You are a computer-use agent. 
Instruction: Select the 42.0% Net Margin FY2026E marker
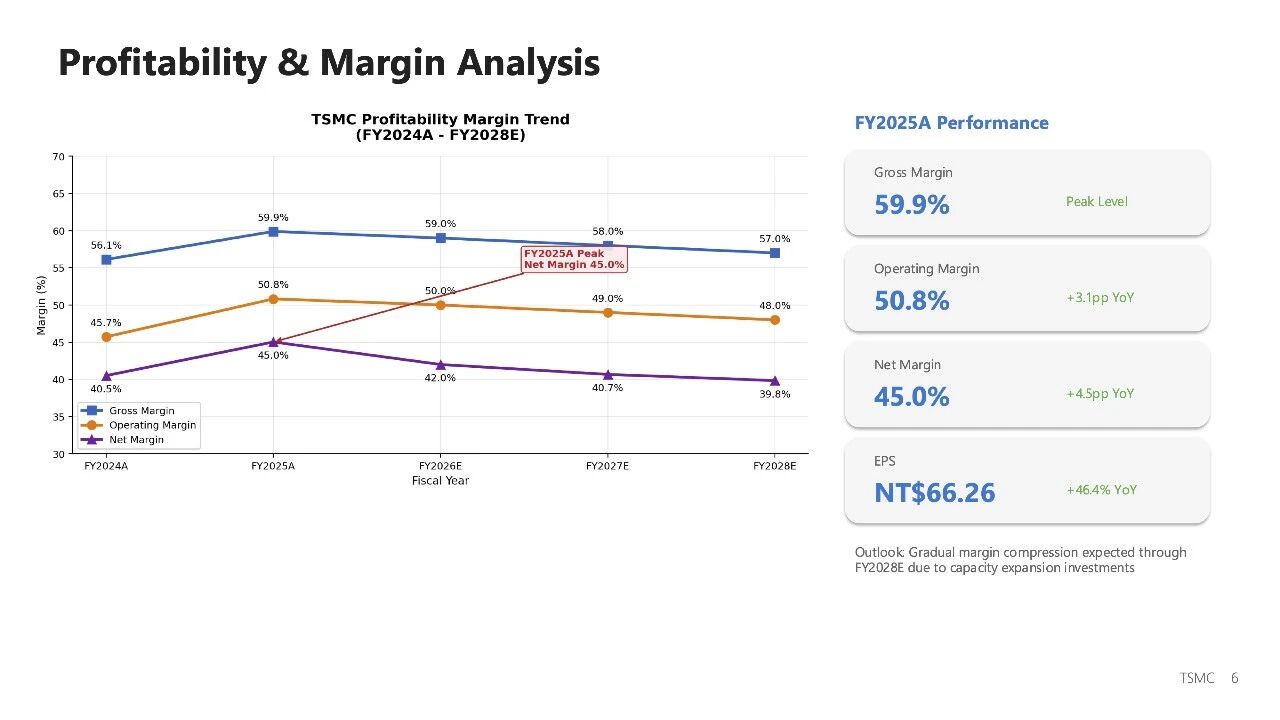[440, 365]
